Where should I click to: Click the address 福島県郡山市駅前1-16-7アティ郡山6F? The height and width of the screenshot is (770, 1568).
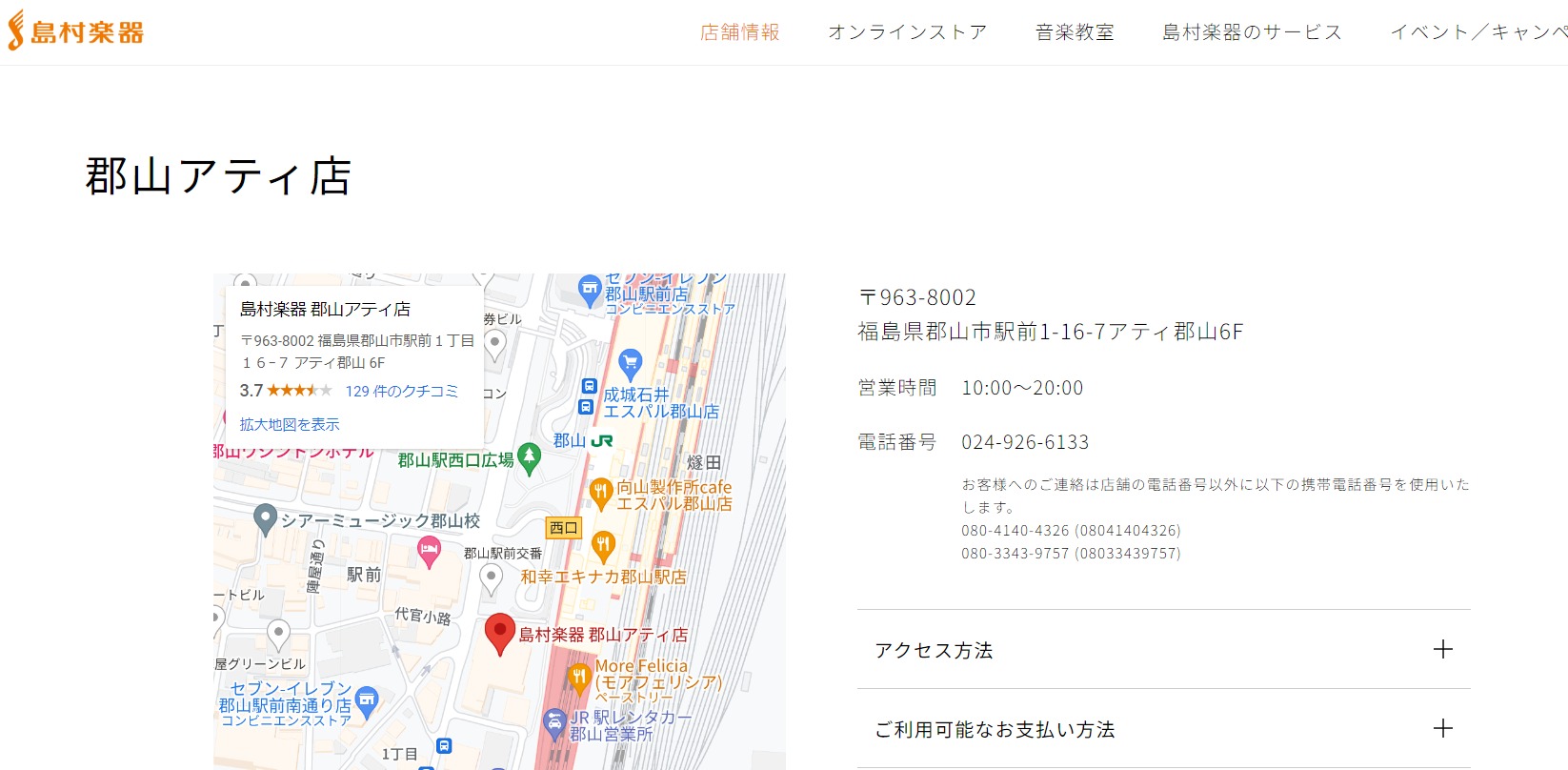[1051, 332]
